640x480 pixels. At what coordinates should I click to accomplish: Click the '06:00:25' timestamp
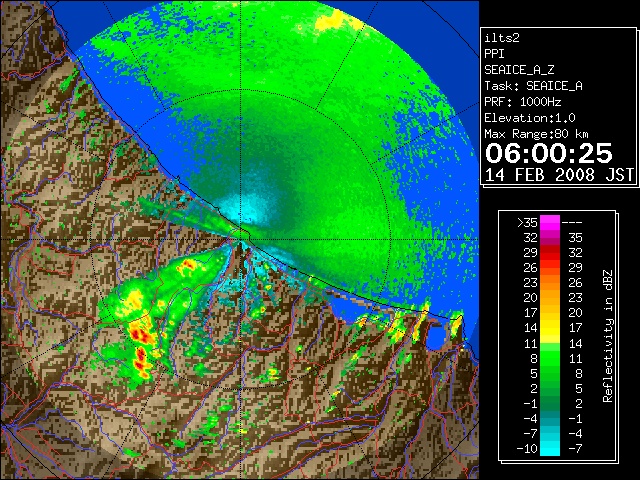(549, 153)
